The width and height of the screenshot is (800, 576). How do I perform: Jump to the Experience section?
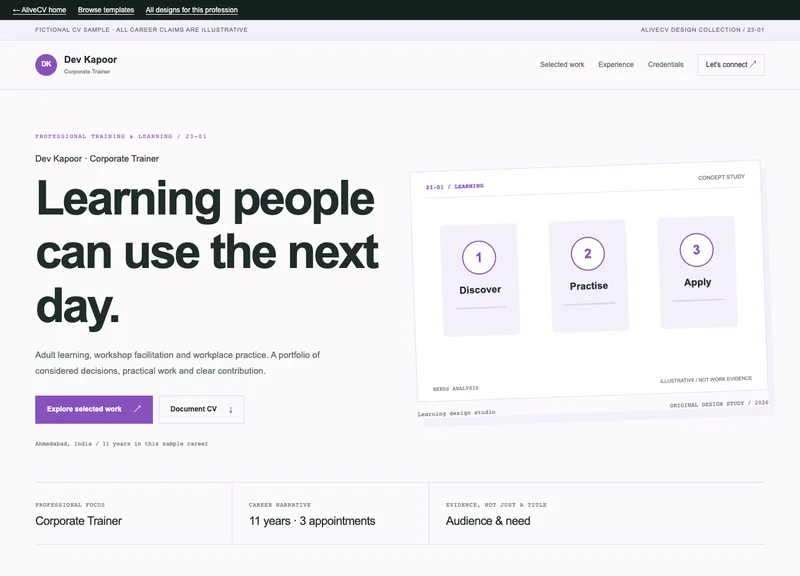(616, 64)
